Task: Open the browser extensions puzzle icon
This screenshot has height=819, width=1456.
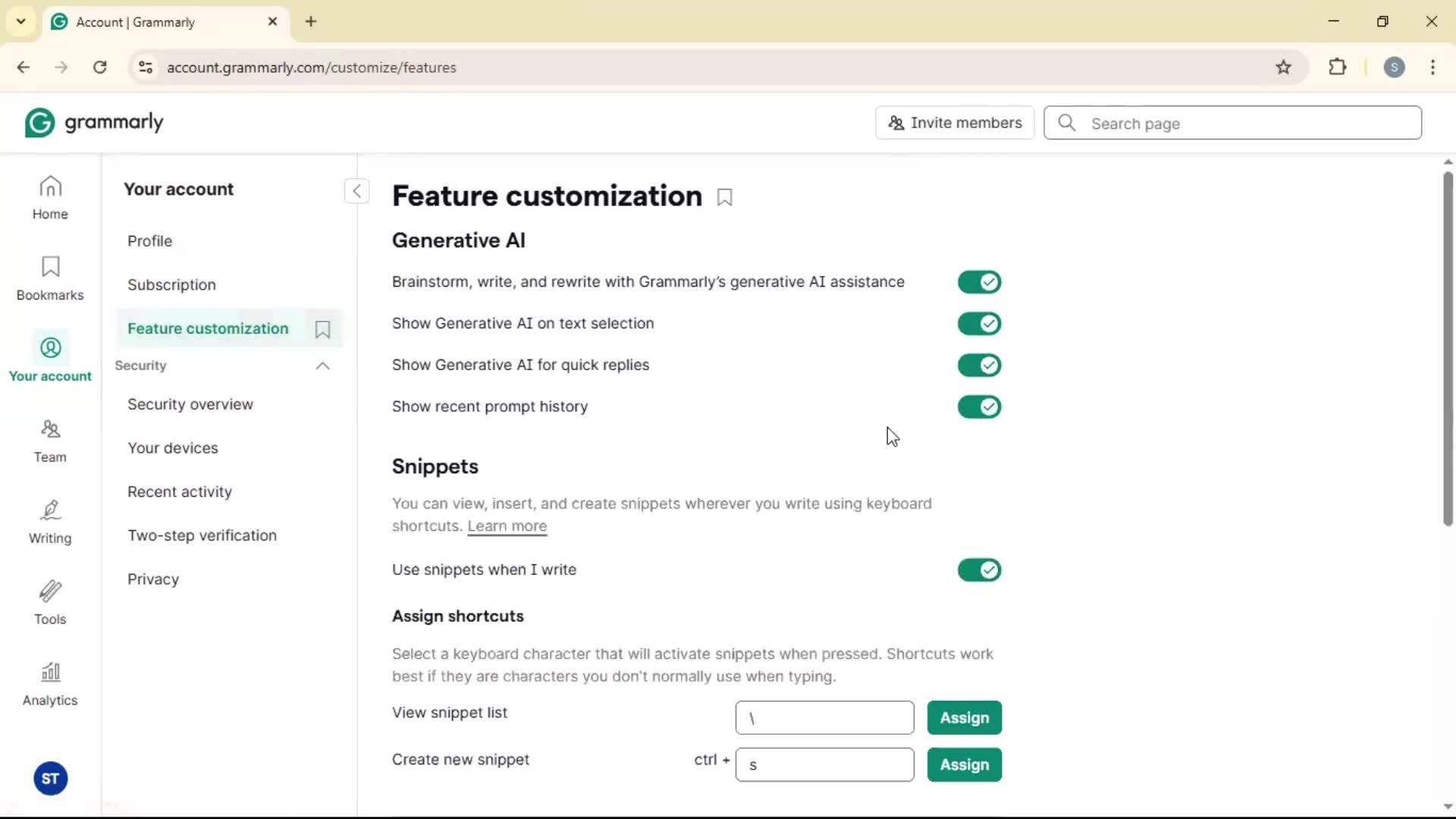Action: [1338, 67]
